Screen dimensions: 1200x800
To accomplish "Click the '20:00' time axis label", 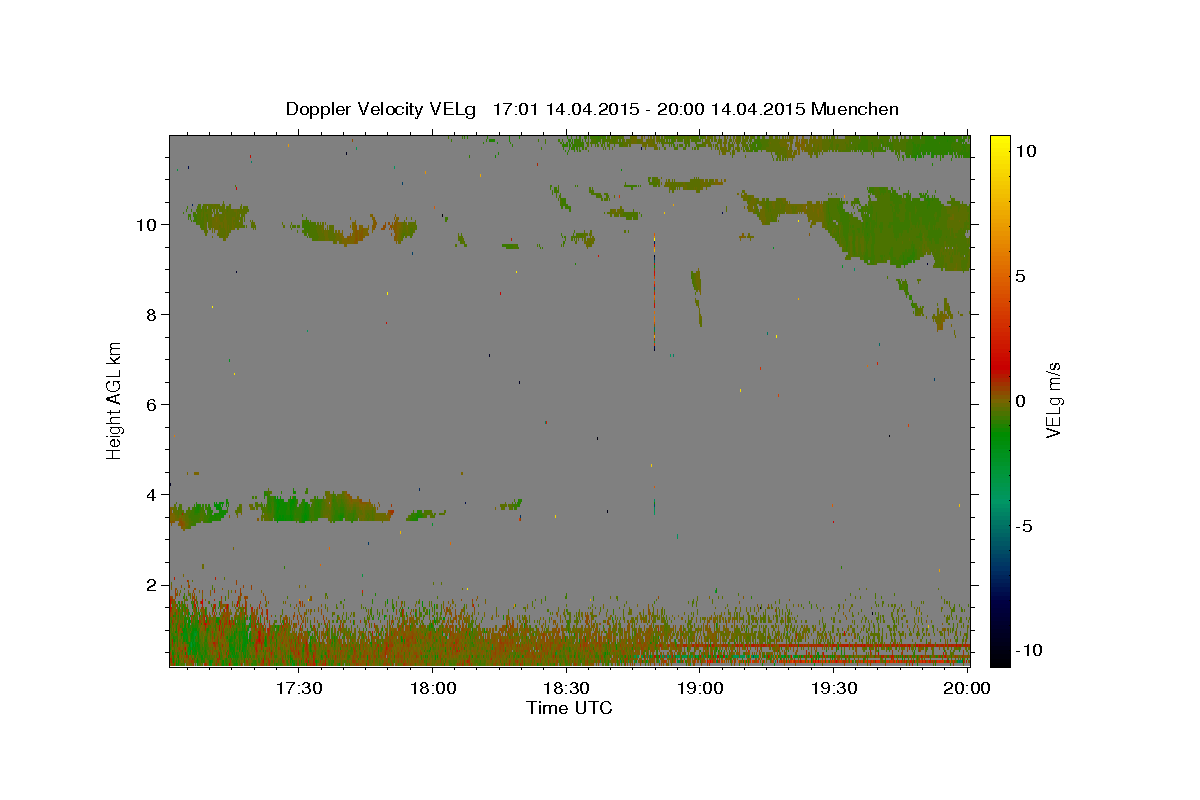I will pos(967,688).
